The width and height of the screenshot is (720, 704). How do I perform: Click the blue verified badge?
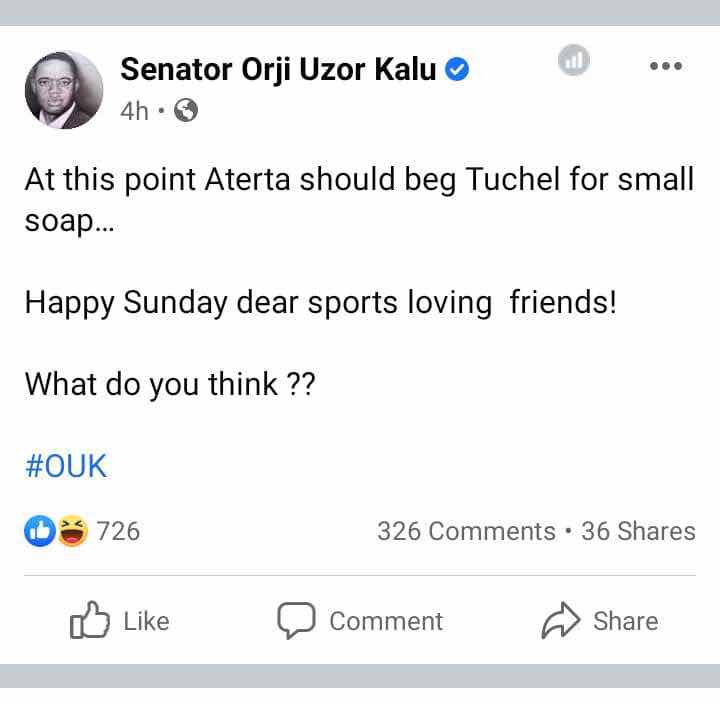click(457, 69)
